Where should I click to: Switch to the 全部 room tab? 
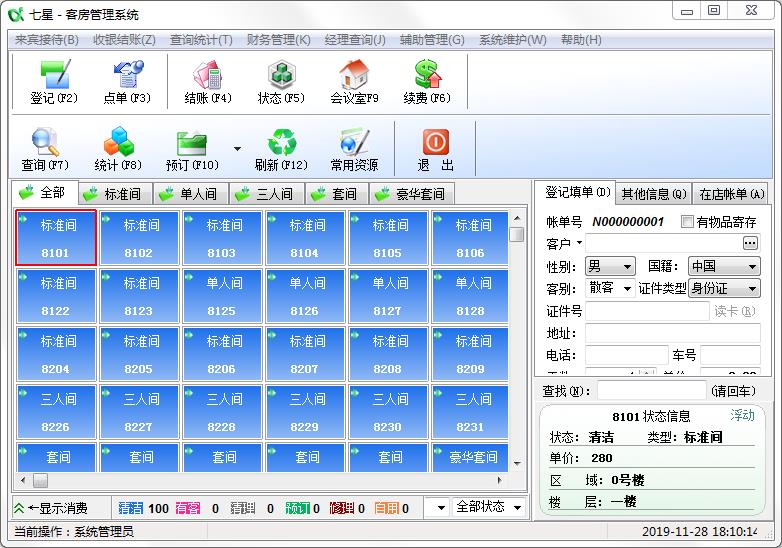point(45,192)
